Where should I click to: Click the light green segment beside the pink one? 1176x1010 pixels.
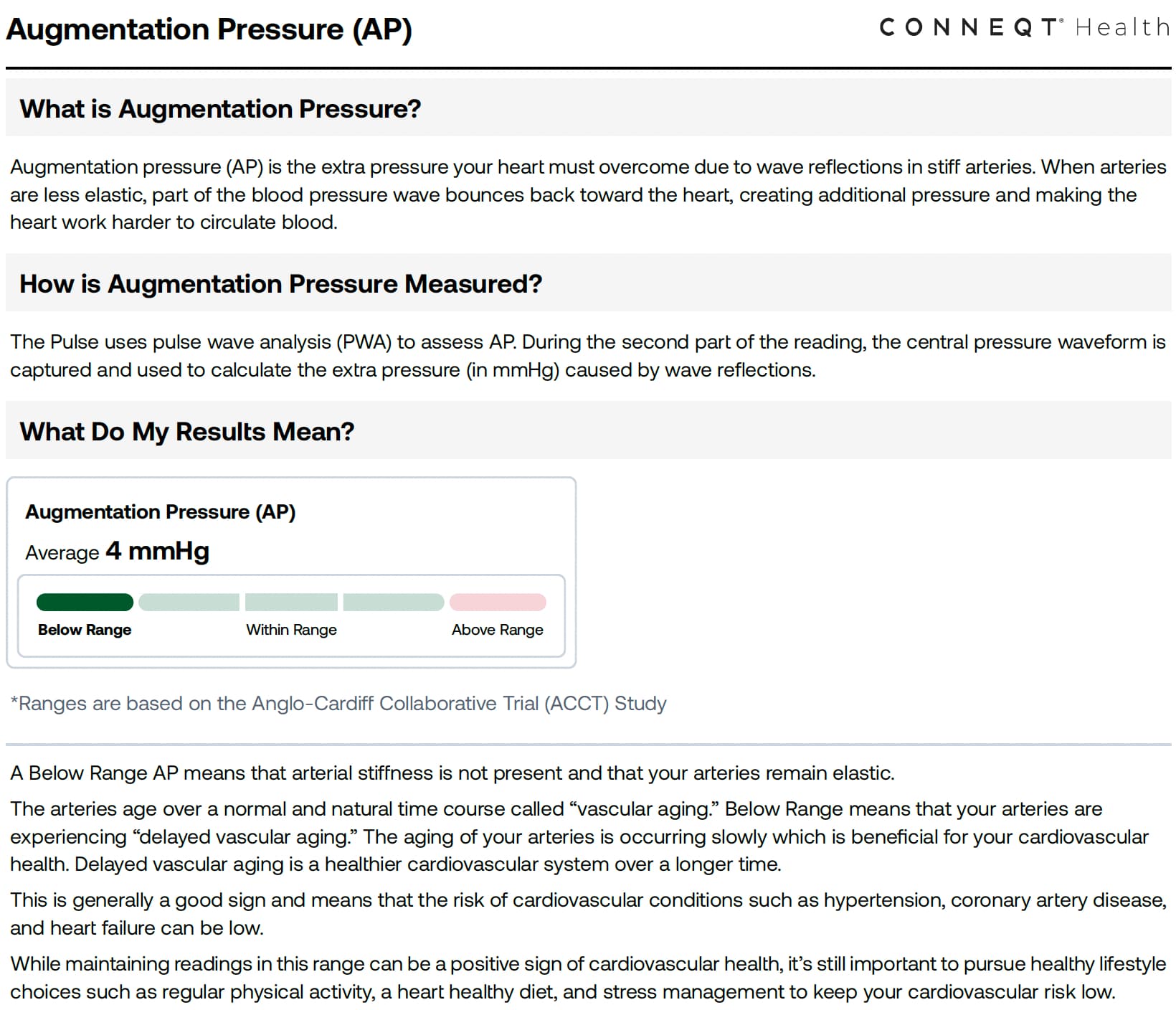tap(393, 603)
